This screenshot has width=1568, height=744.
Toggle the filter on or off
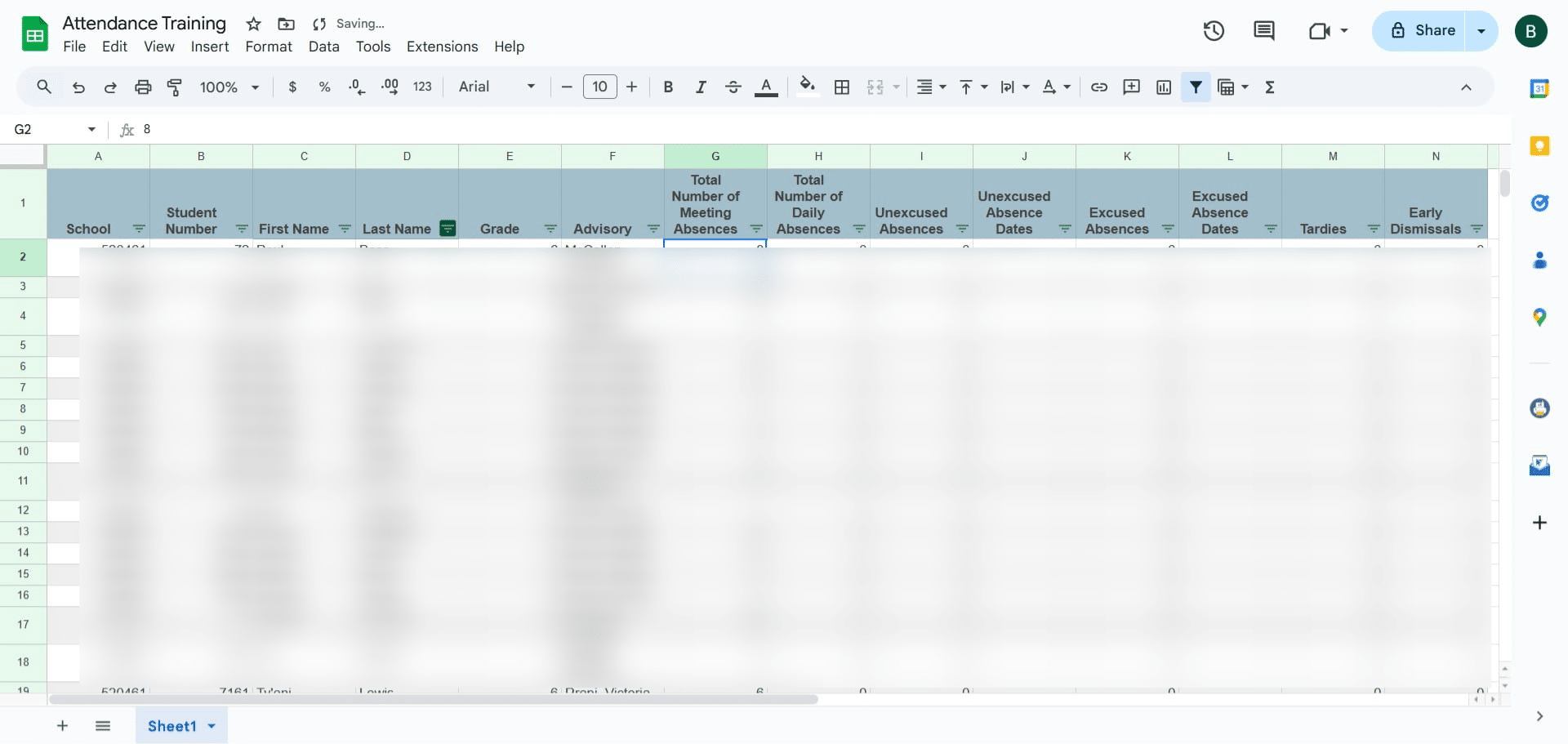[1196, 87]
